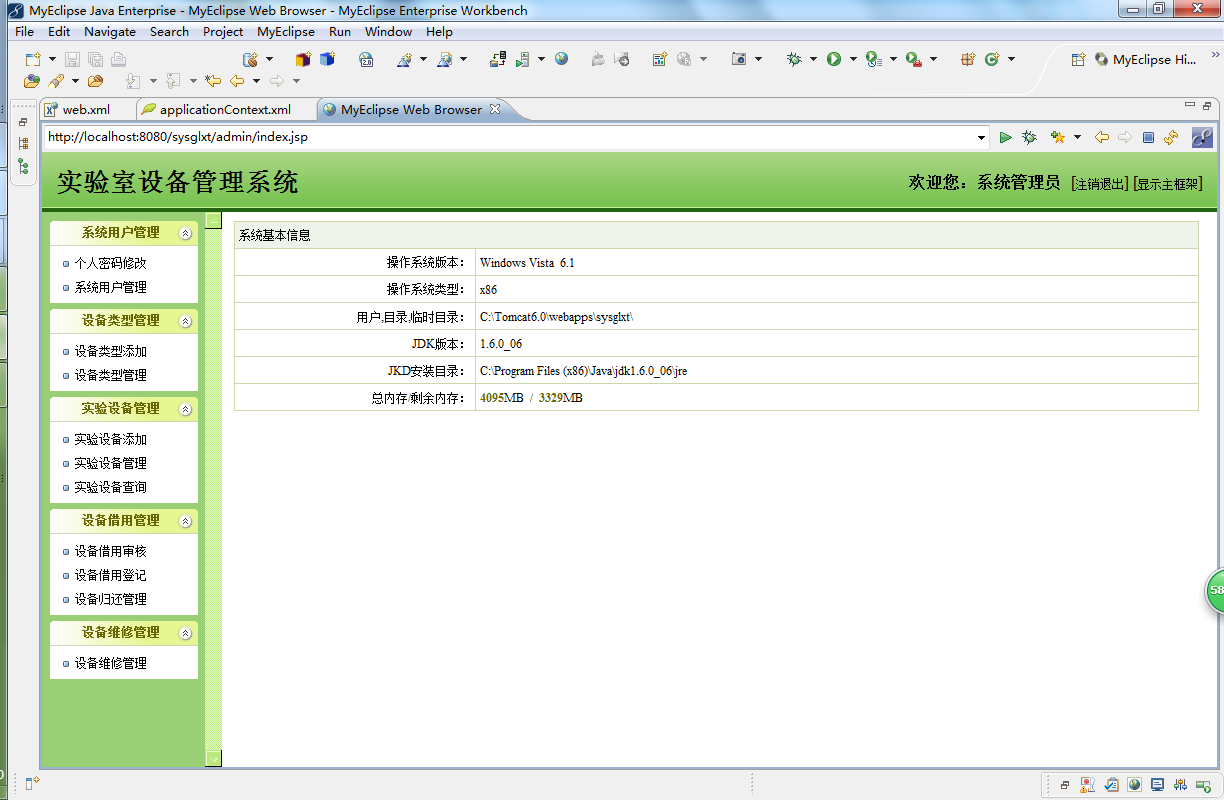Image resolution: width=1224 pixels, height=800 pixels.
Task: Open 个人密码修改 in sidebar
Action: pos(110,263)
